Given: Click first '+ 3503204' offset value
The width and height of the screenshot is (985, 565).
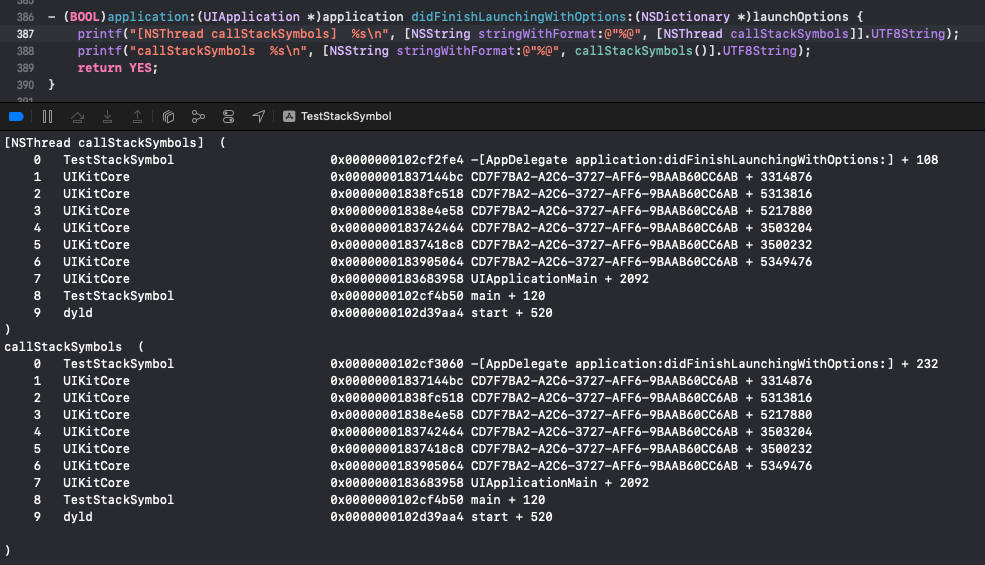Looking at the screenshot, I should (779, 228).
